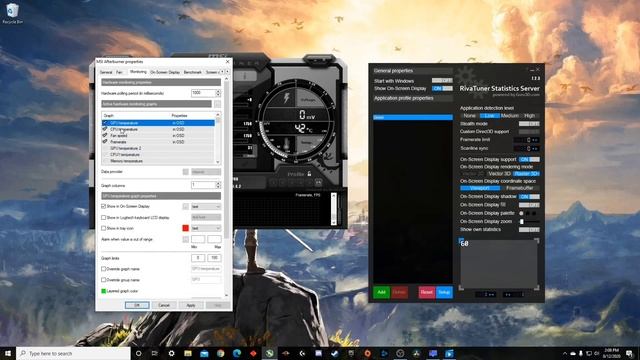The image size is (640, 360).
Task: Click the active monitoring graphs options button
Action: coord(217,104)
